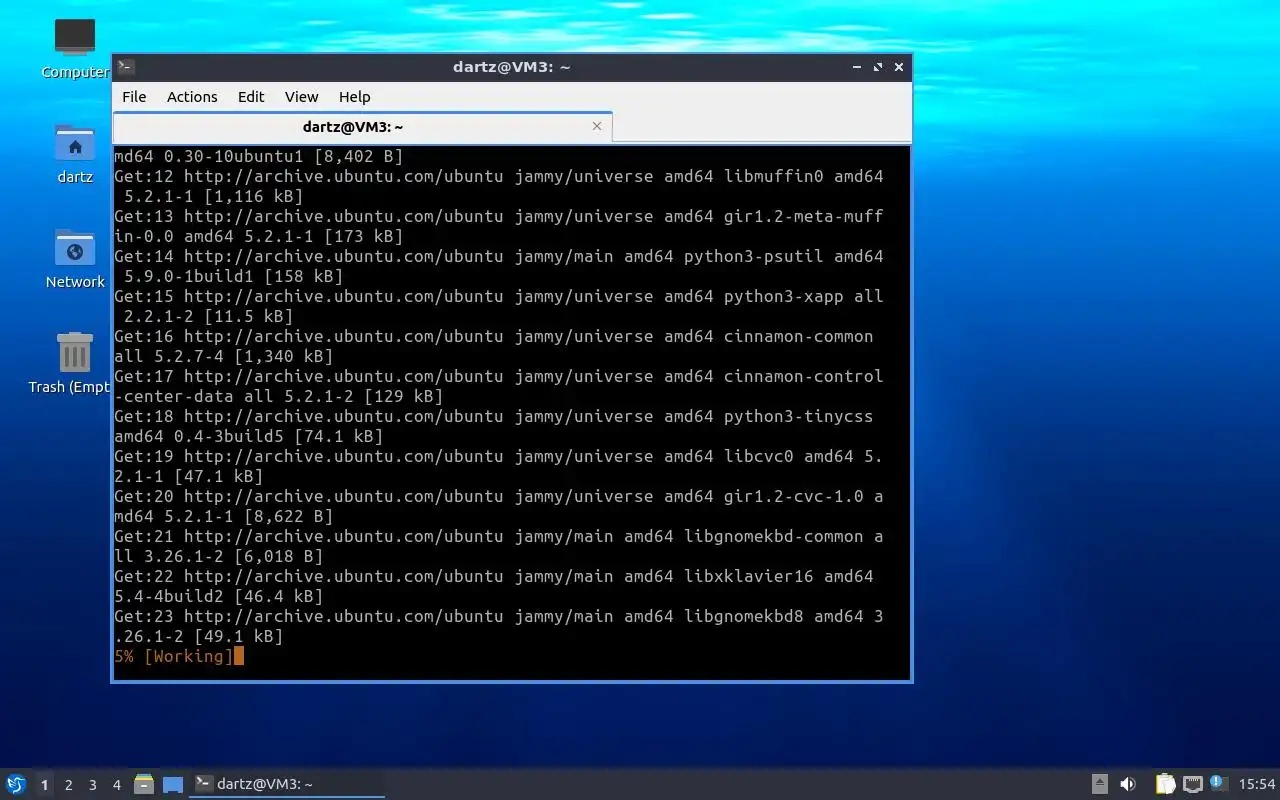Open the Lubuntu start menu
1280x800 pixels.
[15, 784]
